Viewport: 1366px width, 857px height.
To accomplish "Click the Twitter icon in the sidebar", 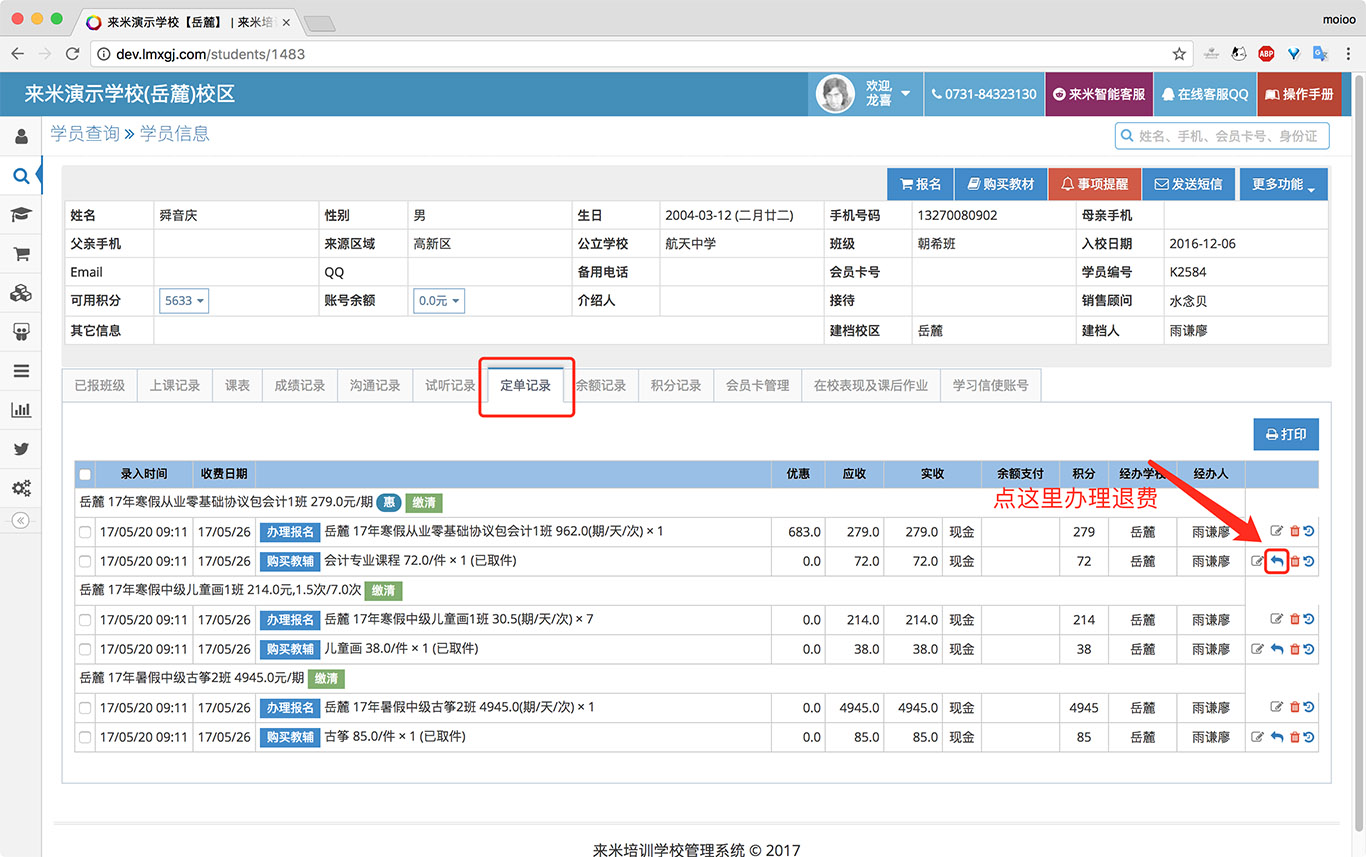I will tap(20, 448).
